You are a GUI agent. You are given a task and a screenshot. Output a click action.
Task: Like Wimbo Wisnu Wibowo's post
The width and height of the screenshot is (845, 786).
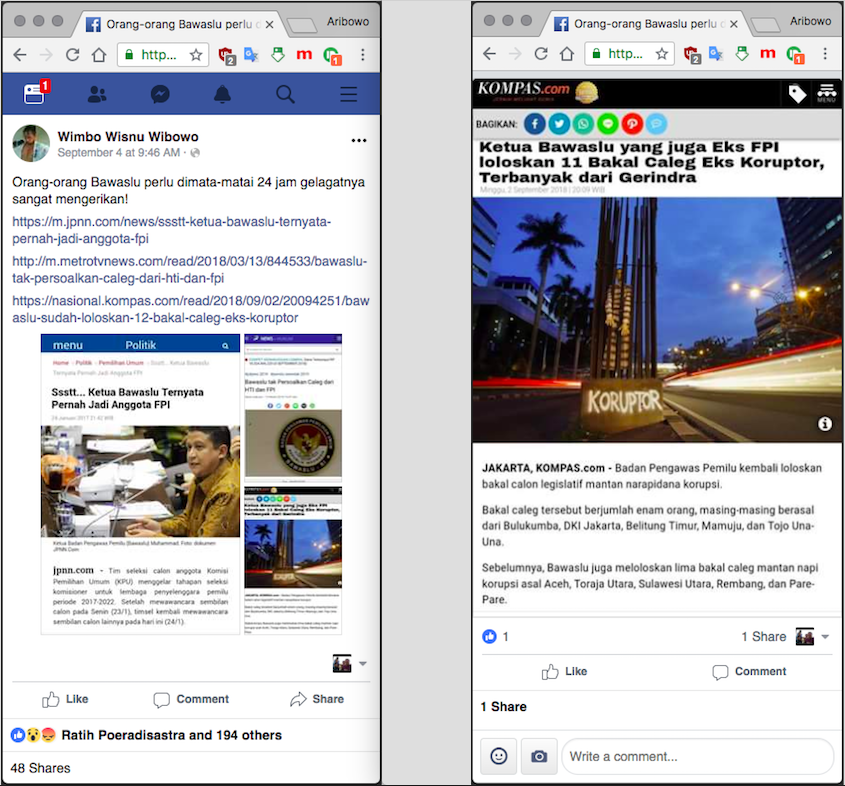[65, 699]
